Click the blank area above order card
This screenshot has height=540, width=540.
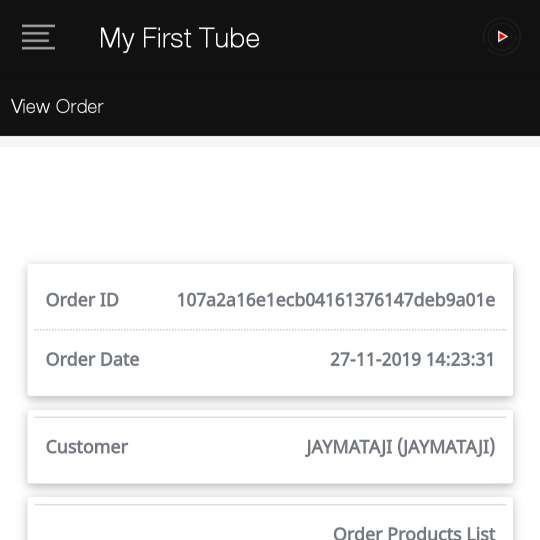[270, 205]
